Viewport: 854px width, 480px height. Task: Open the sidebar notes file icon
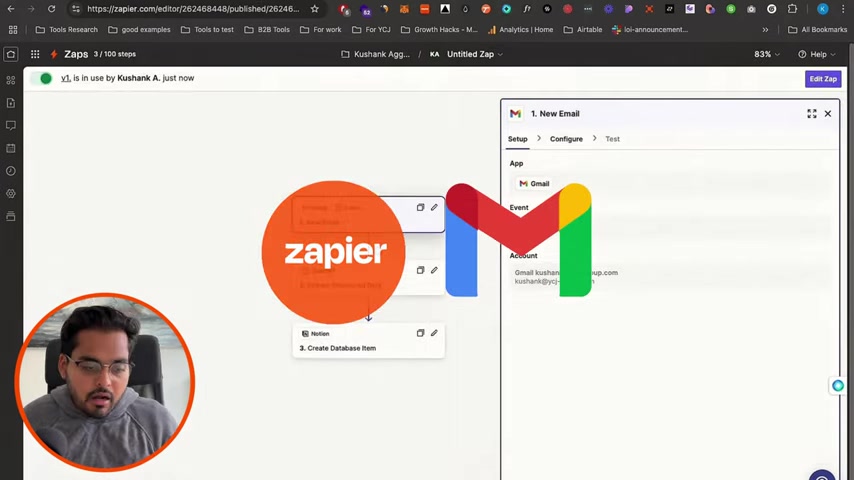point(11,103)
